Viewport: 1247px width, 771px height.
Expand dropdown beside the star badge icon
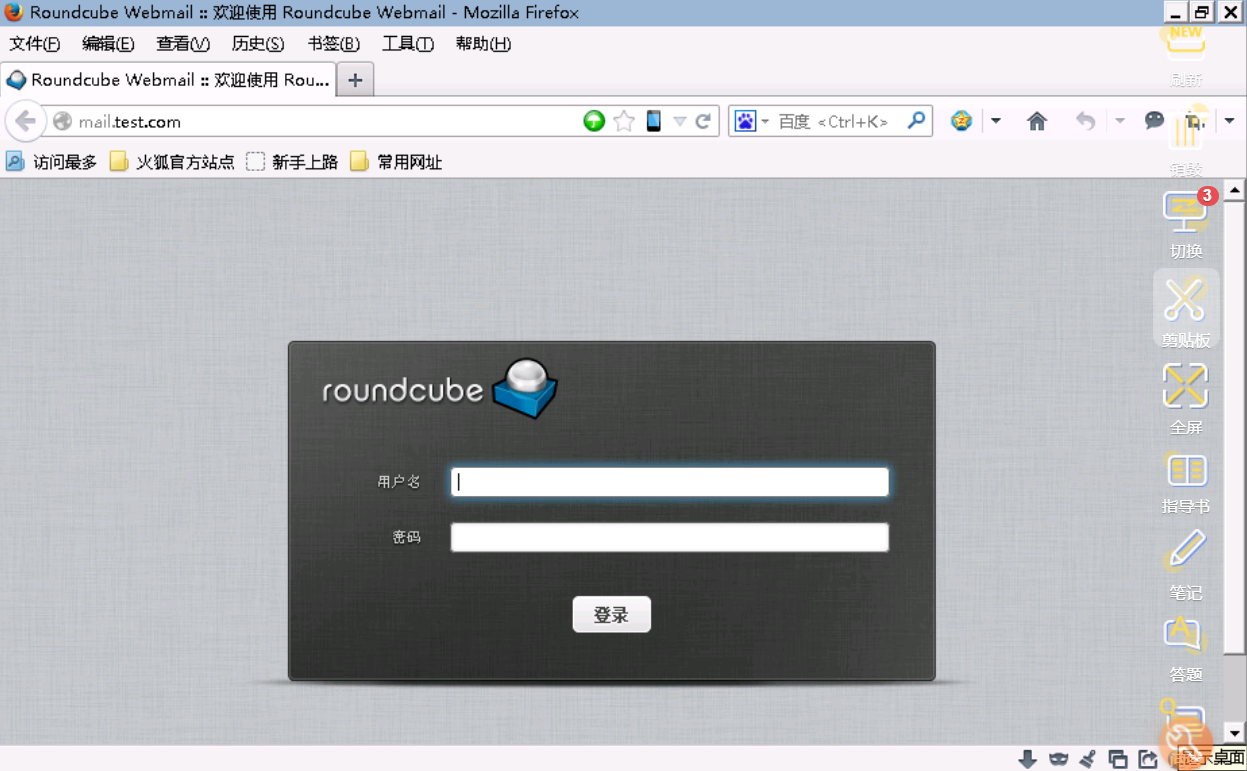(996, 121)
